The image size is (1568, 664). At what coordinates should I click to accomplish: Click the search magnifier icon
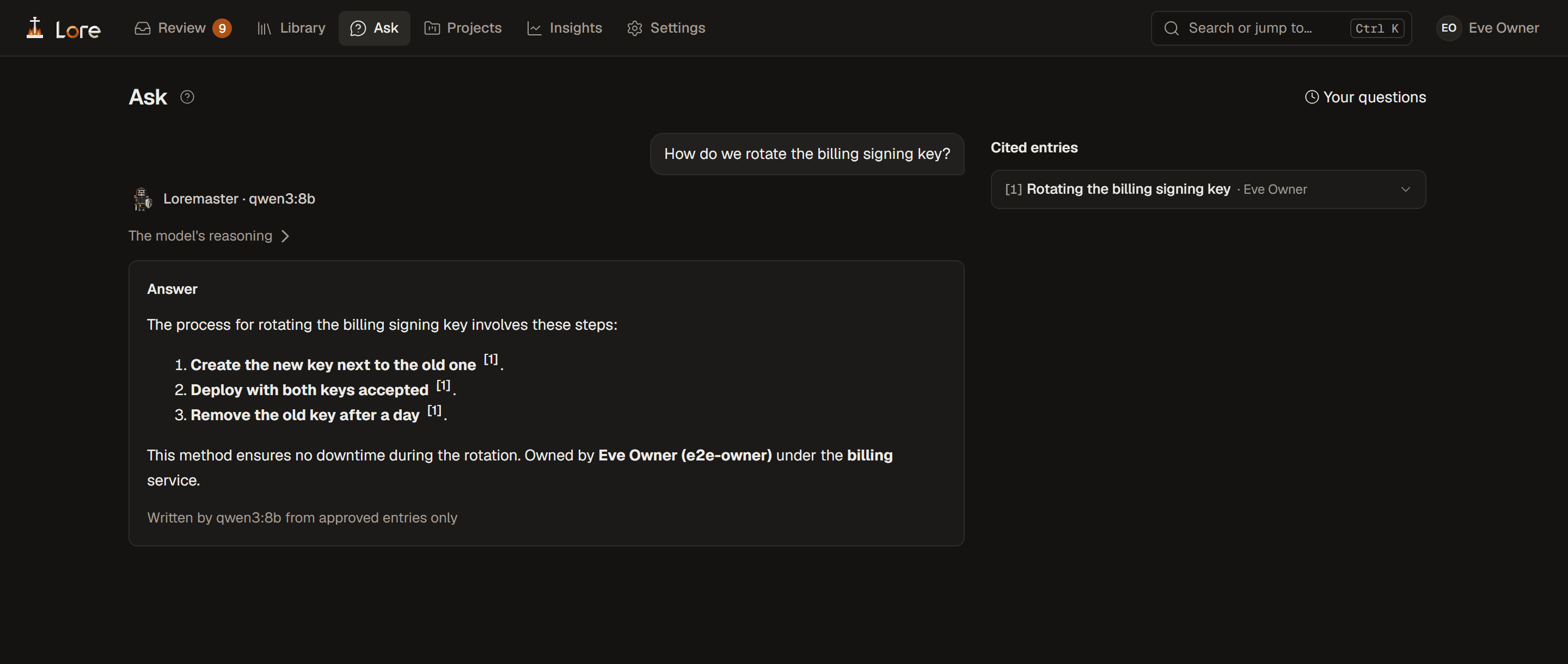point(1171,28)
